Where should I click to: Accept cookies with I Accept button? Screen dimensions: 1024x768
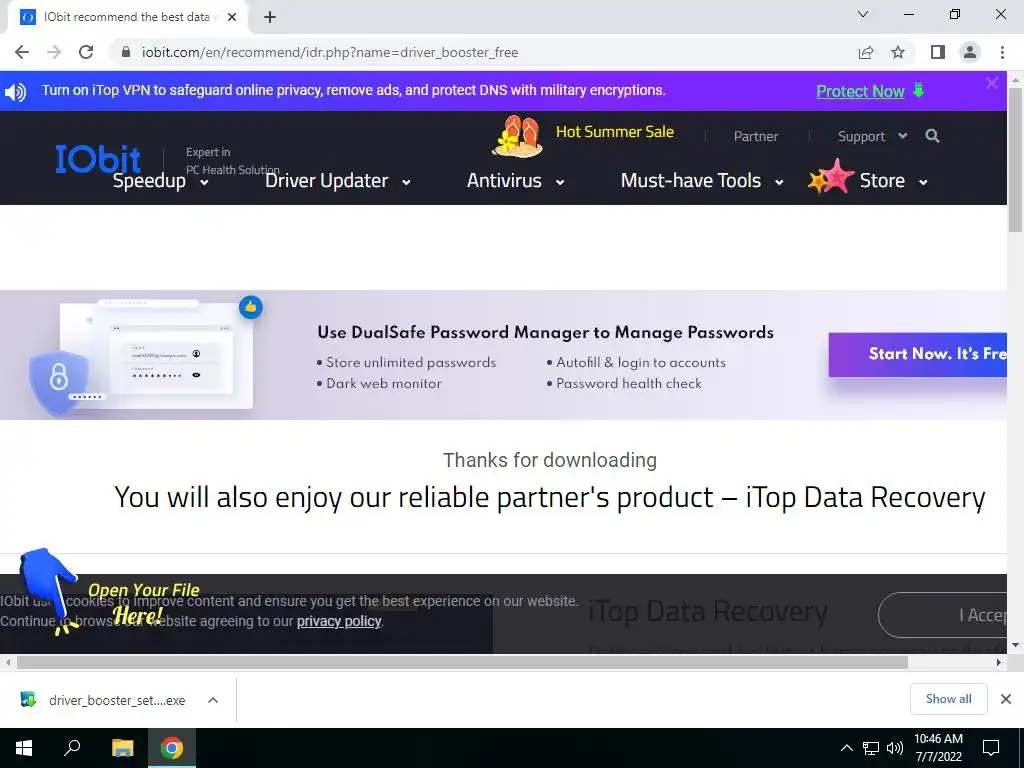point(943,615)
